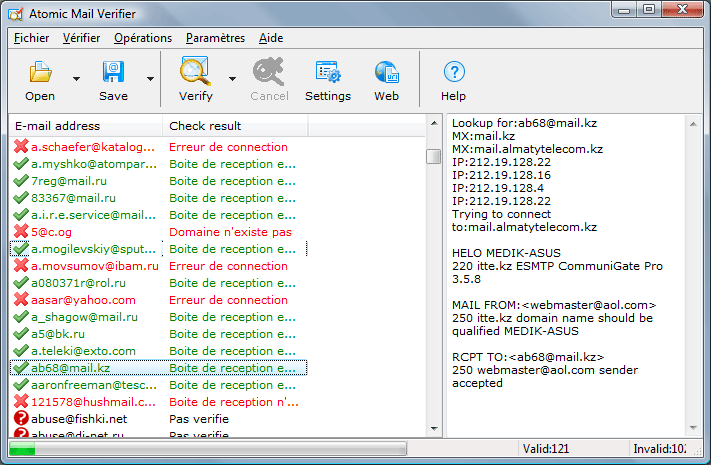711x465 pixels.
Task: Click green check icon beside ab68@mail.kz
Action: click(x=21, y=367)
